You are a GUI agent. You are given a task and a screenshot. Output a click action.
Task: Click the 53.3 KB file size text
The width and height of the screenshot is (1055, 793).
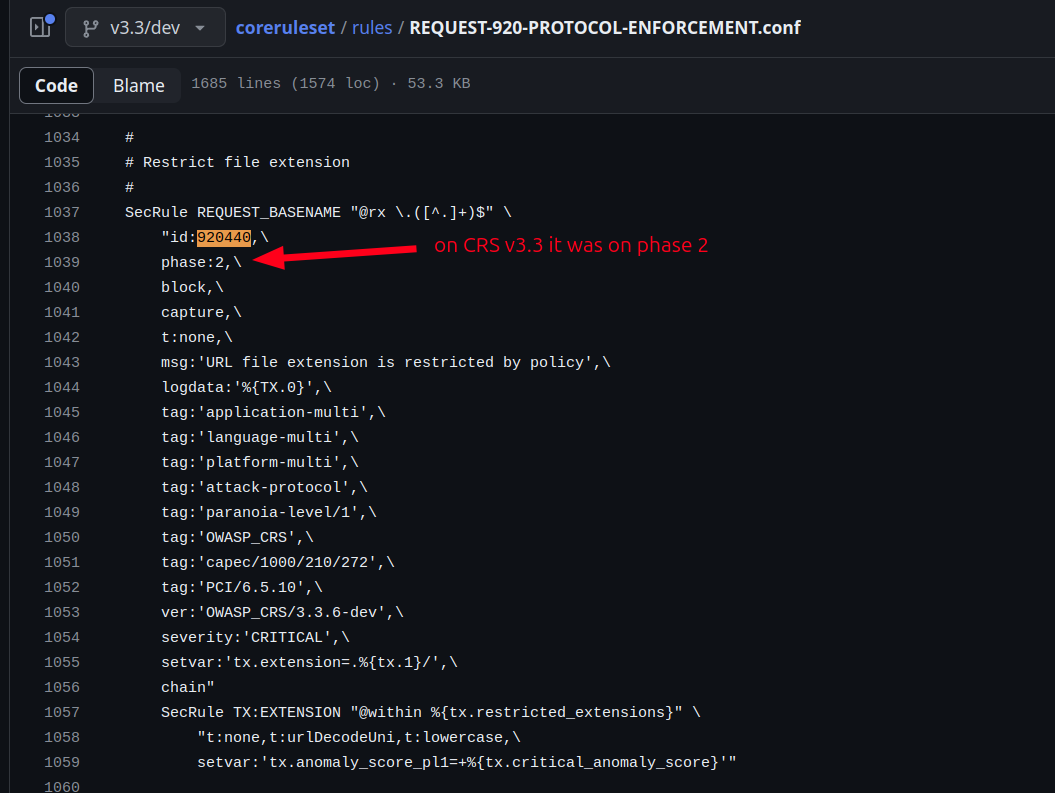point(439,83)
